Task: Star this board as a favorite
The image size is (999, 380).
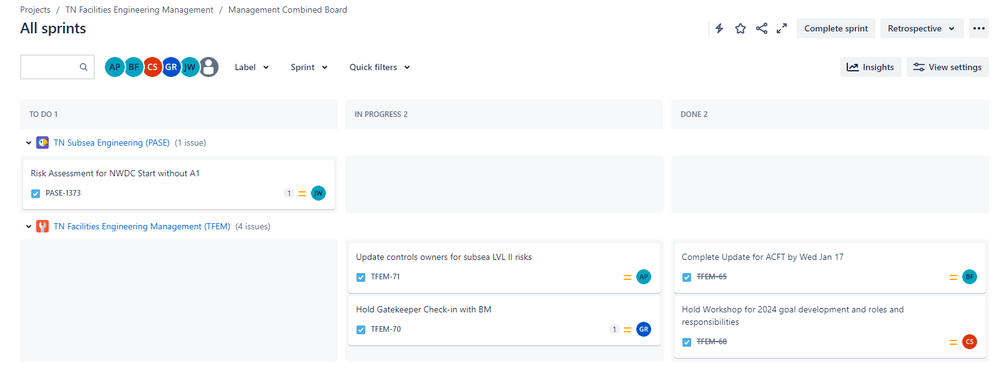Action: click(740, 29)
